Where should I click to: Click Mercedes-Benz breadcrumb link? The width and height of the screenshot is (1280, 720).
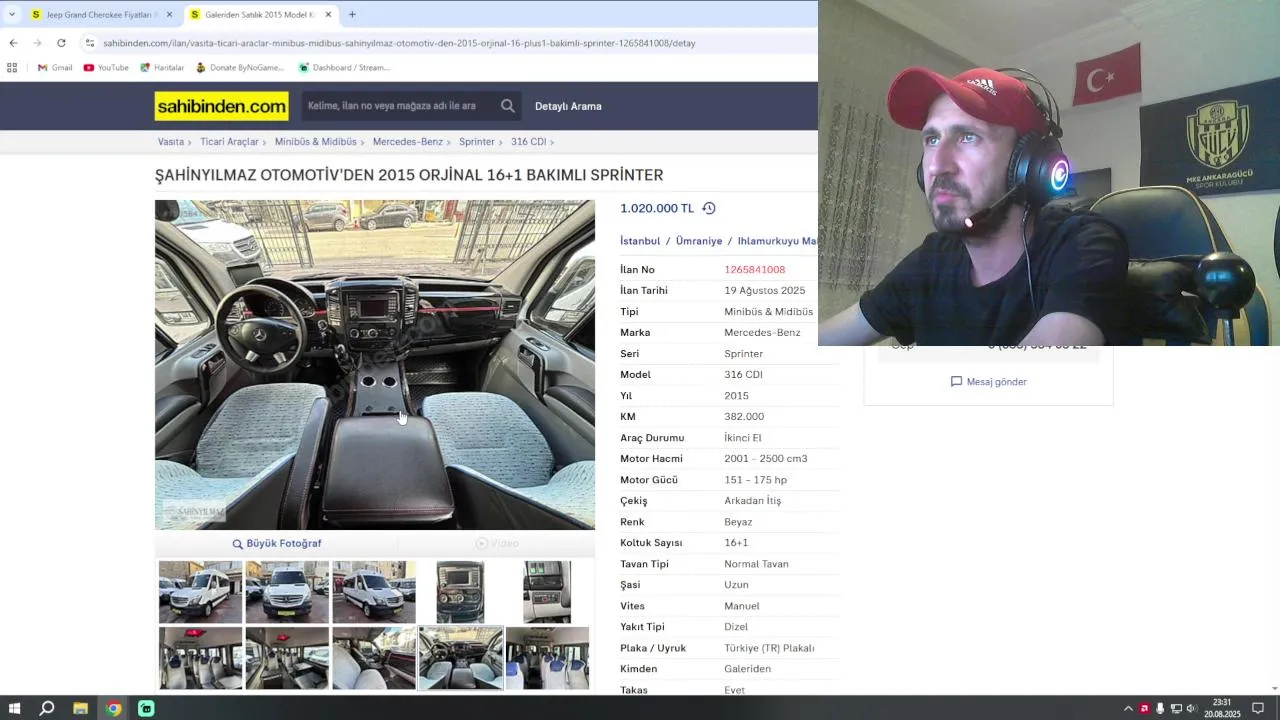408,142
